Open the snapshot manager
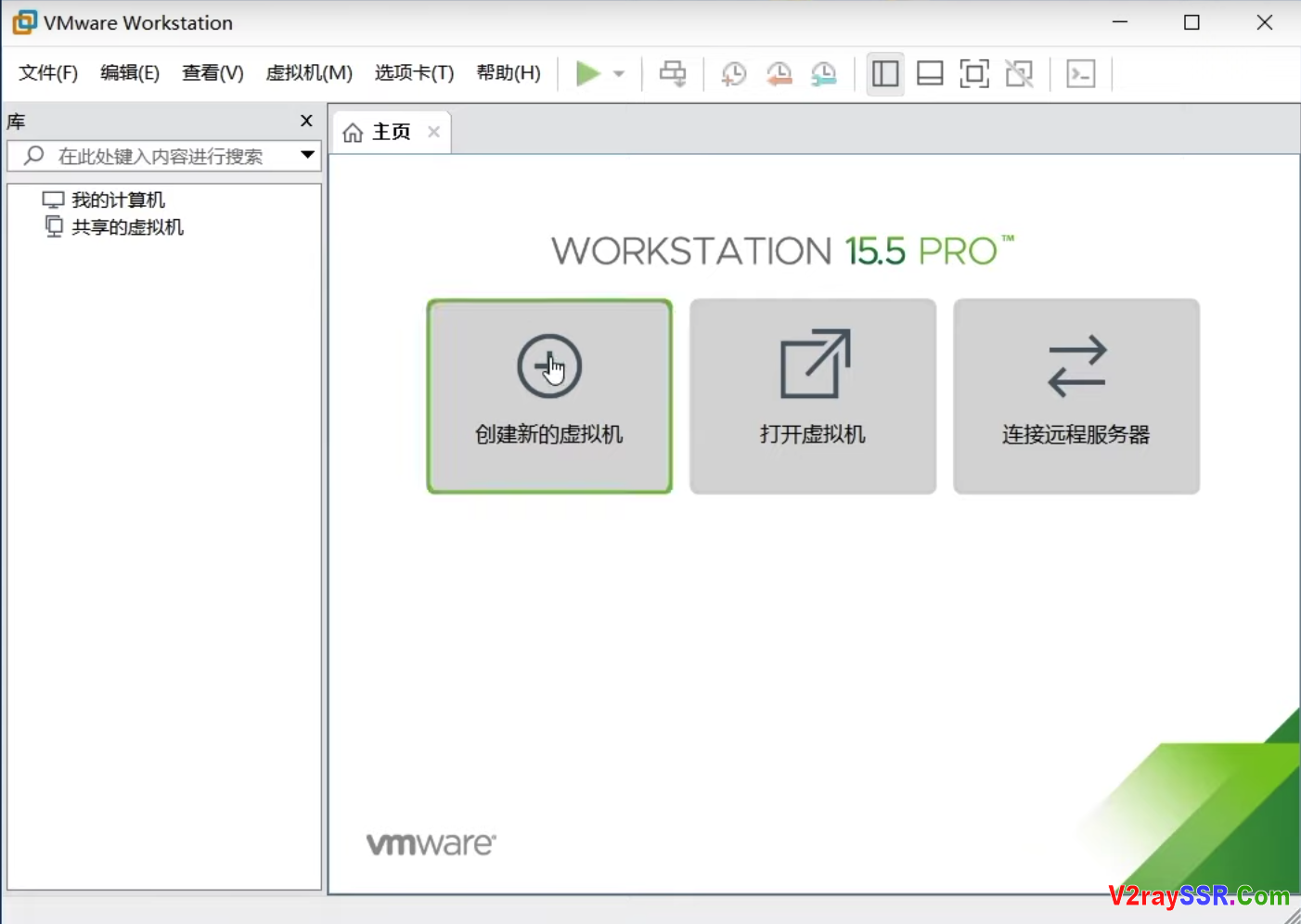Screen dimensions: 1301x924 [824, 73]
